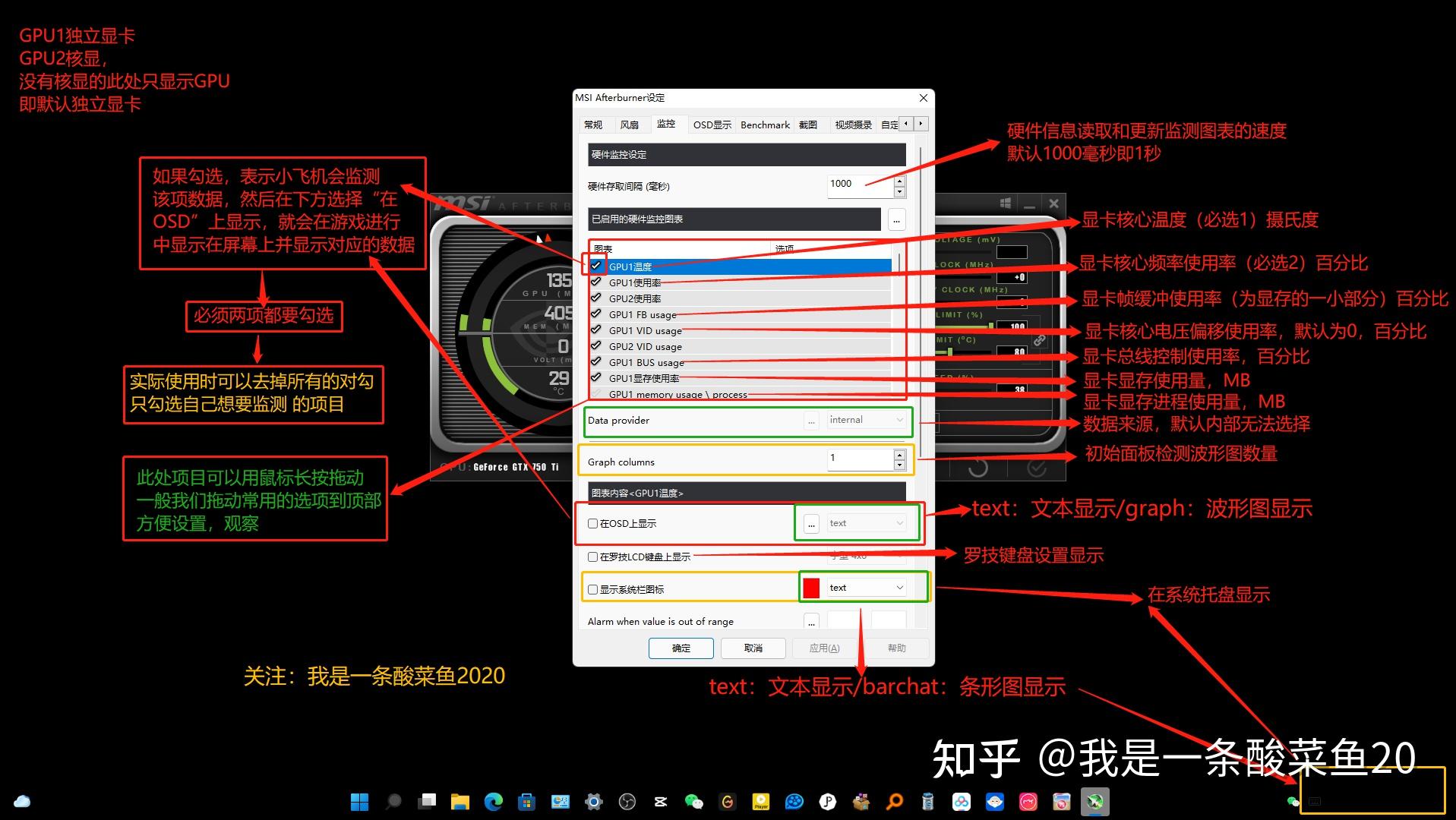Open the Windows Start menu

click(x=359, y=802)
